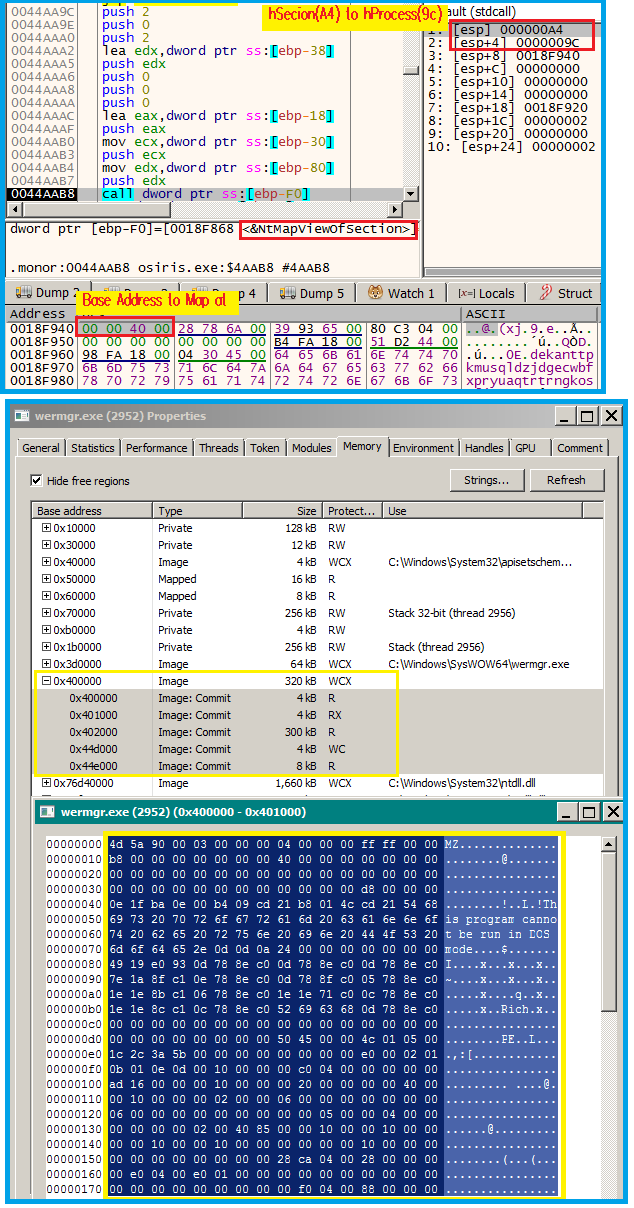Click the Strings... button
The image size is (634, 1208).
(487, 480)
